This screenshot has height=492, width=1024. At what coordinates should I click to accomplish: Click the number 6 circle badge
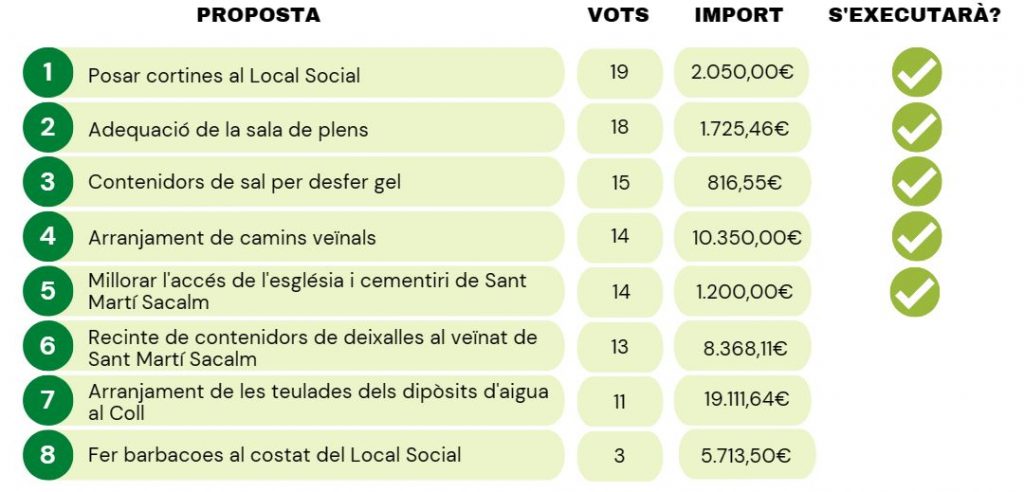47,346
